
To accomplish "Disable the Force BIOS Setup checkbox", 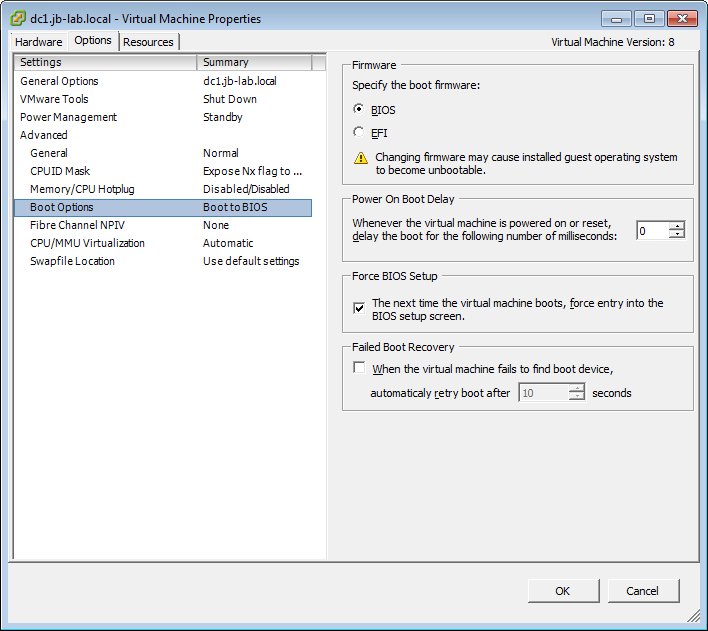I will (x=359, y=308).
